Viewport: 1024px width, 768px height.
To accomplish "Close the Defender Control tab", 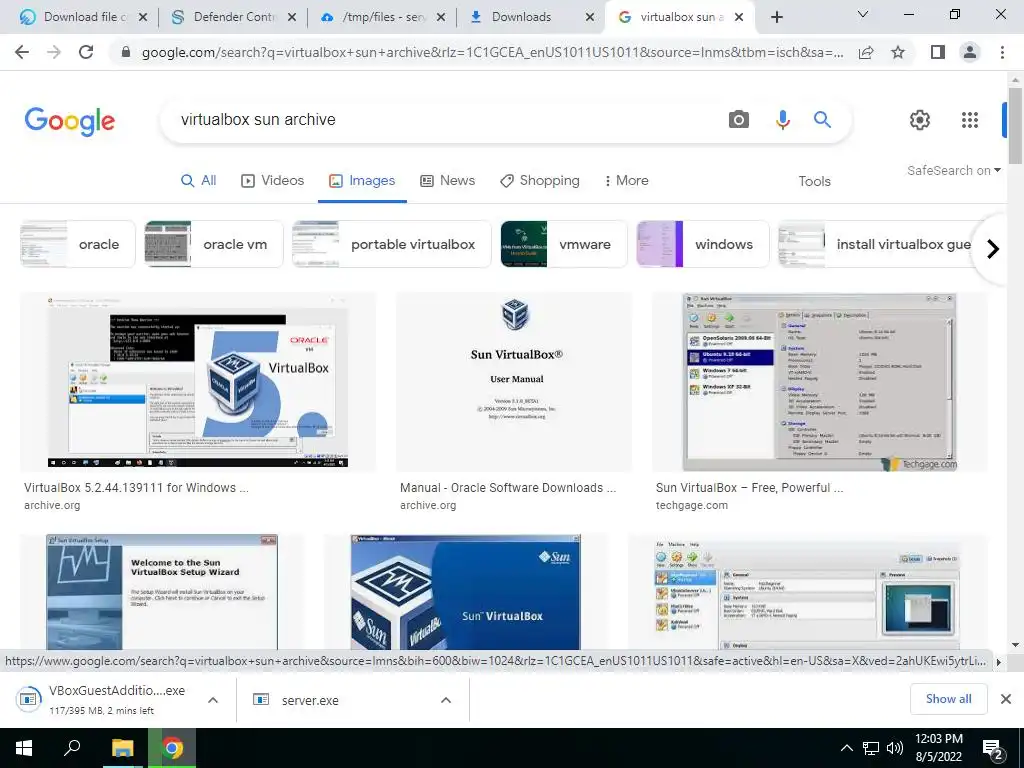I will [292, 18].
